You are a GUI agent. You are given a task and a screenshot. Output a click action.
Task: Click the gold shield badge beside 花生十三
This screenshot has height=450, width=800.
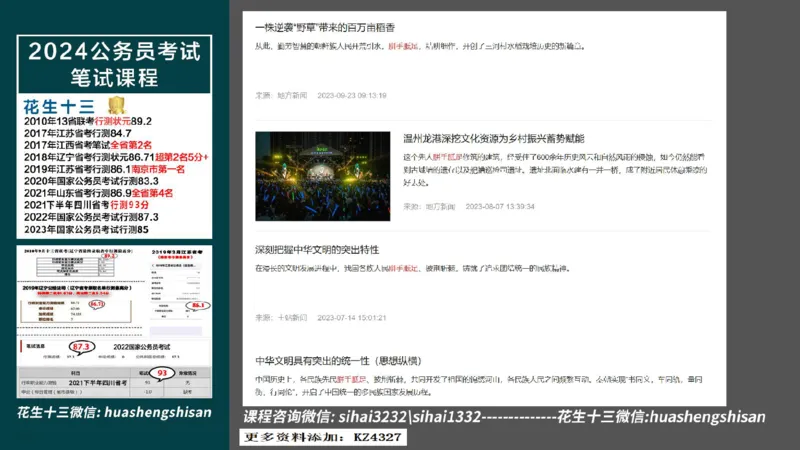tap(116, 106)
